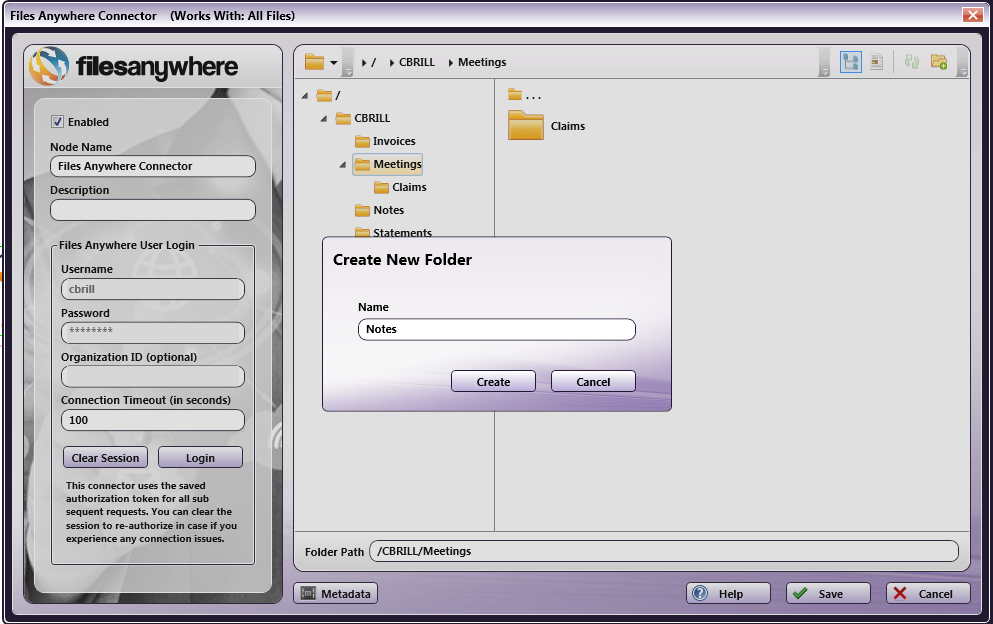993x624 pixels.
Task: Click the Username field
Action: 153,289
